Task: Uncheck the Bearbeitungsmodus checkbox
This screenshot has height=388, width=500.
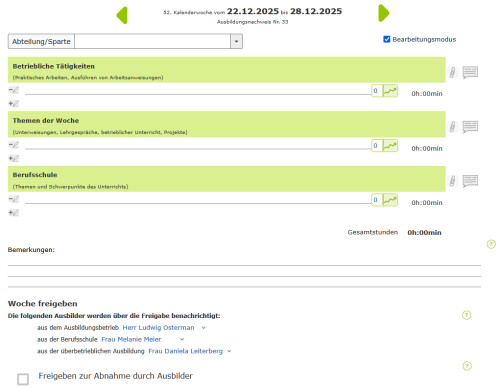Action: 387,39
